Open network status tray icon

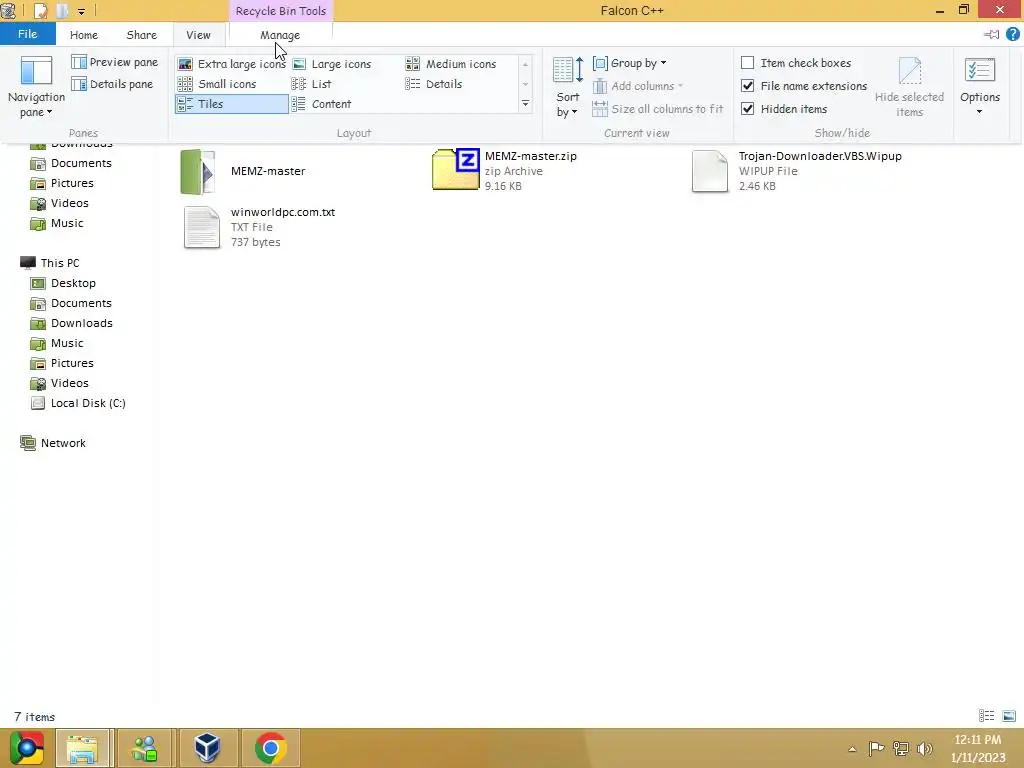point(901,749)
